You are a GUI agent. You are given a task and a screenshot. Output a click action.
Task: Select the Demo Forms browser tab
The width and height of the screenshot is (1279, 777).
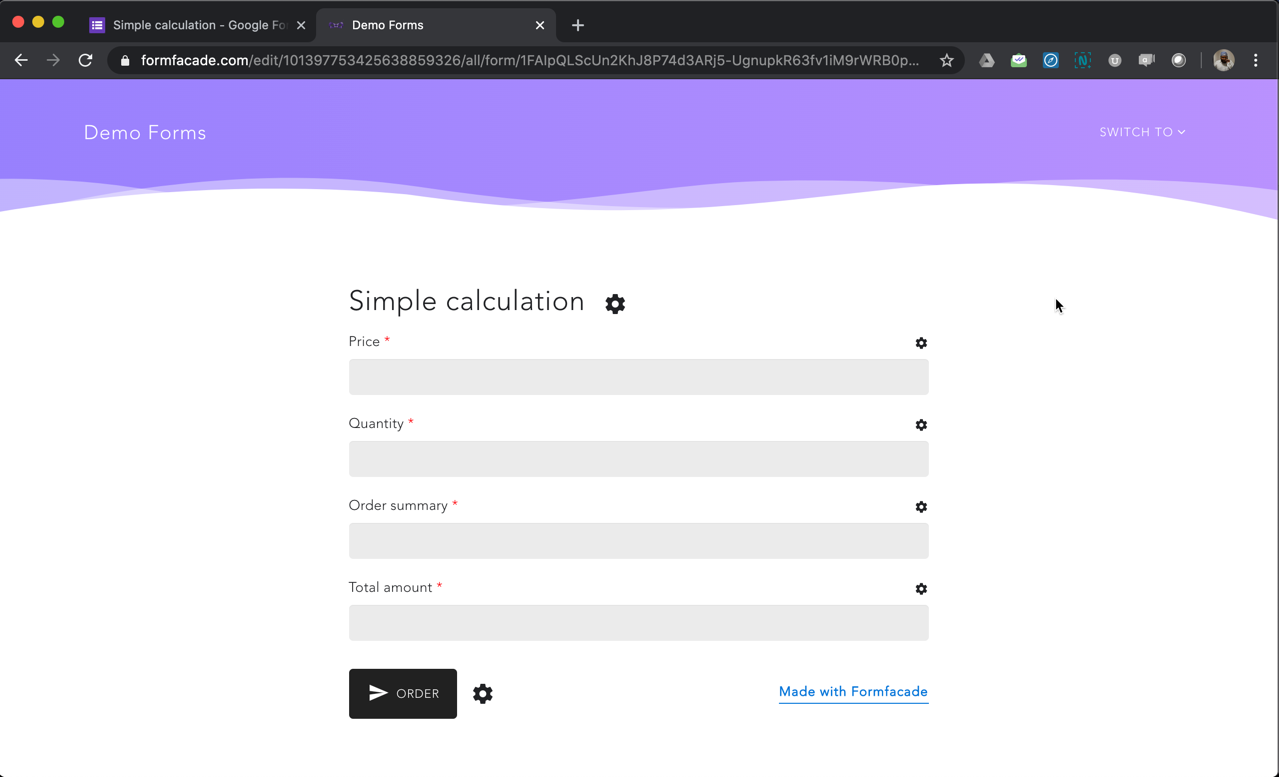click(430, 25)
